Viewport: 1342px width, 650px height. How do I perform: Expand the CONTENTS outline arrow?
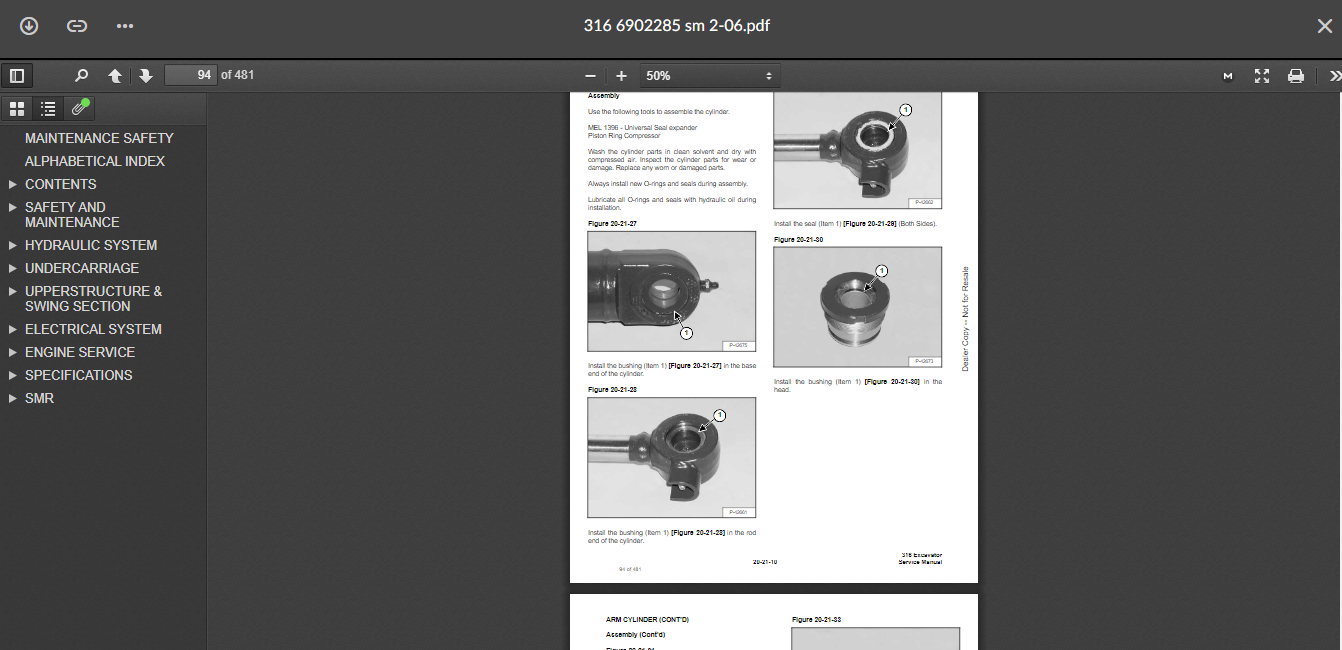tap(13, 184)
